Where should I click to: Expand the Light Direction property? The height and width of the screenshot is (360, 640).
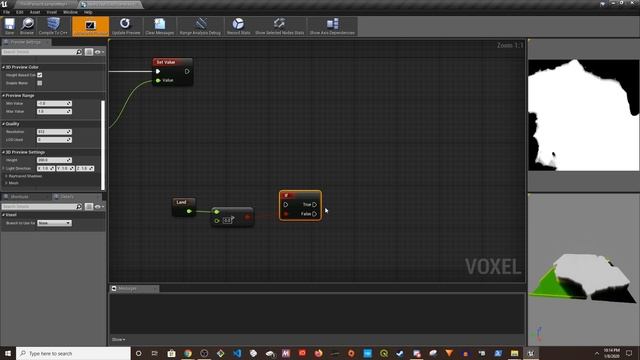pyautogui.click(x=4, y=168)
